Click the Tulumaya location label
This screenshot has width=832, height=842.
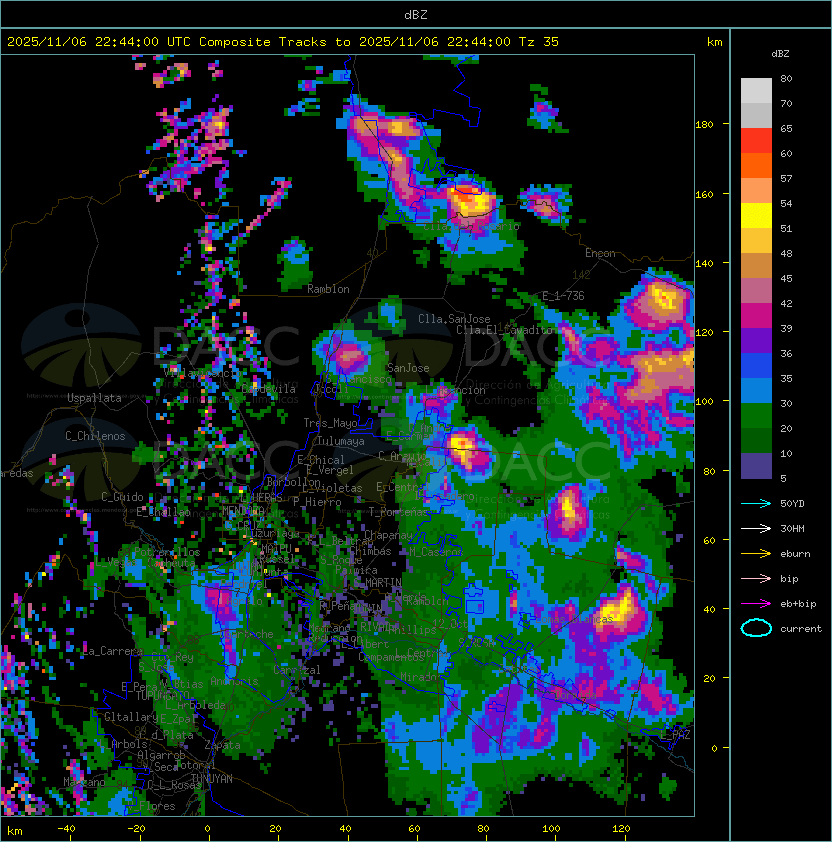341,441
